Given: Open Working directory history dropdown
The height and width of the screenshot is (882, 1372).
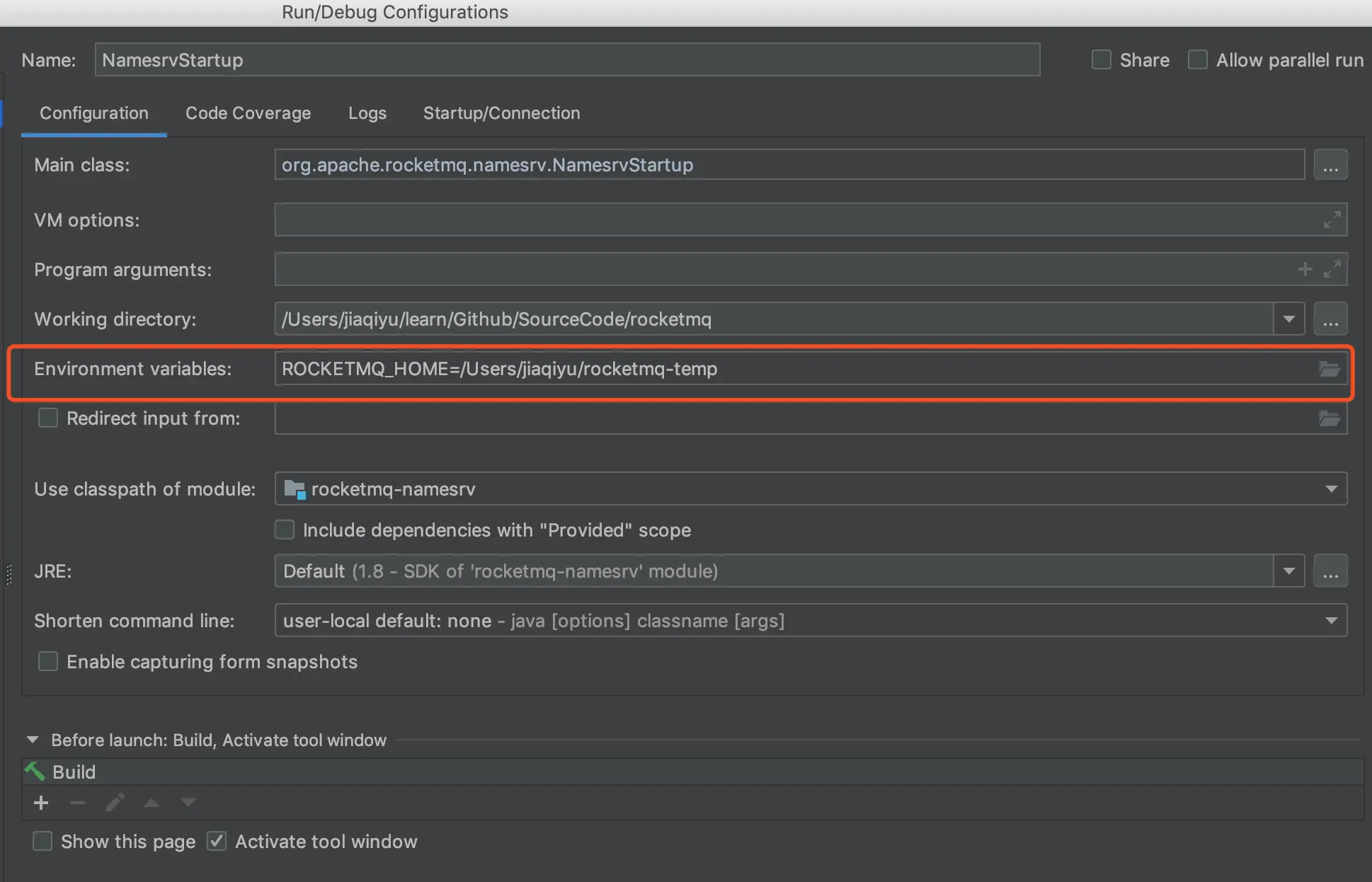Looking at the screenshot, I should 1288,319.
